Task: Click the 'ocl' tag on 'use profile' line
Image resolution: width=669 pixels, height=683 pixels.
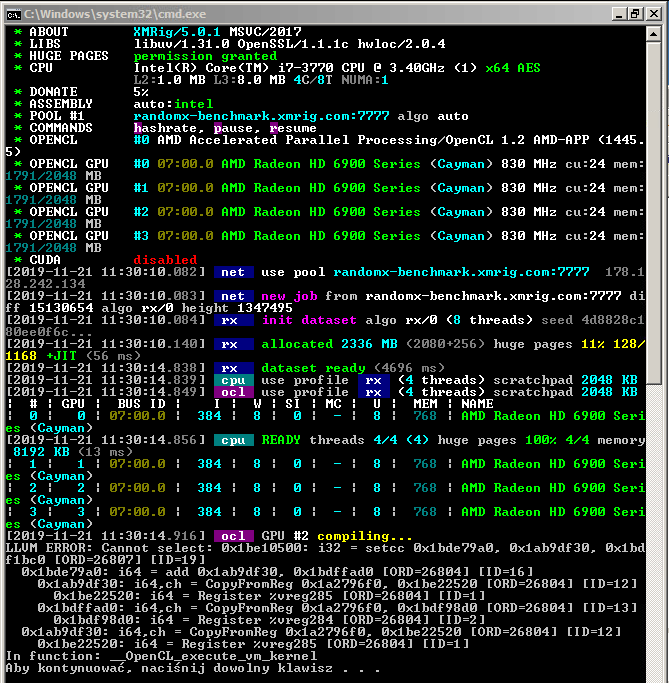Action: (233, 392)
